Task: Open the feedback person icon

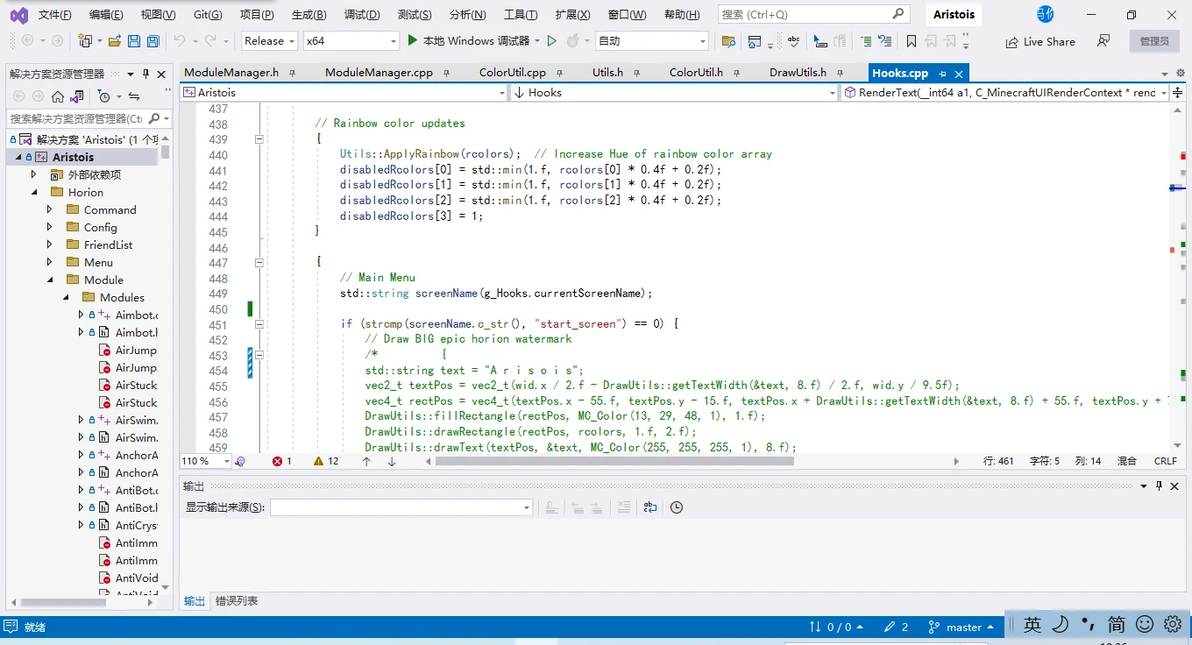Action: [x=1103, y=41]
